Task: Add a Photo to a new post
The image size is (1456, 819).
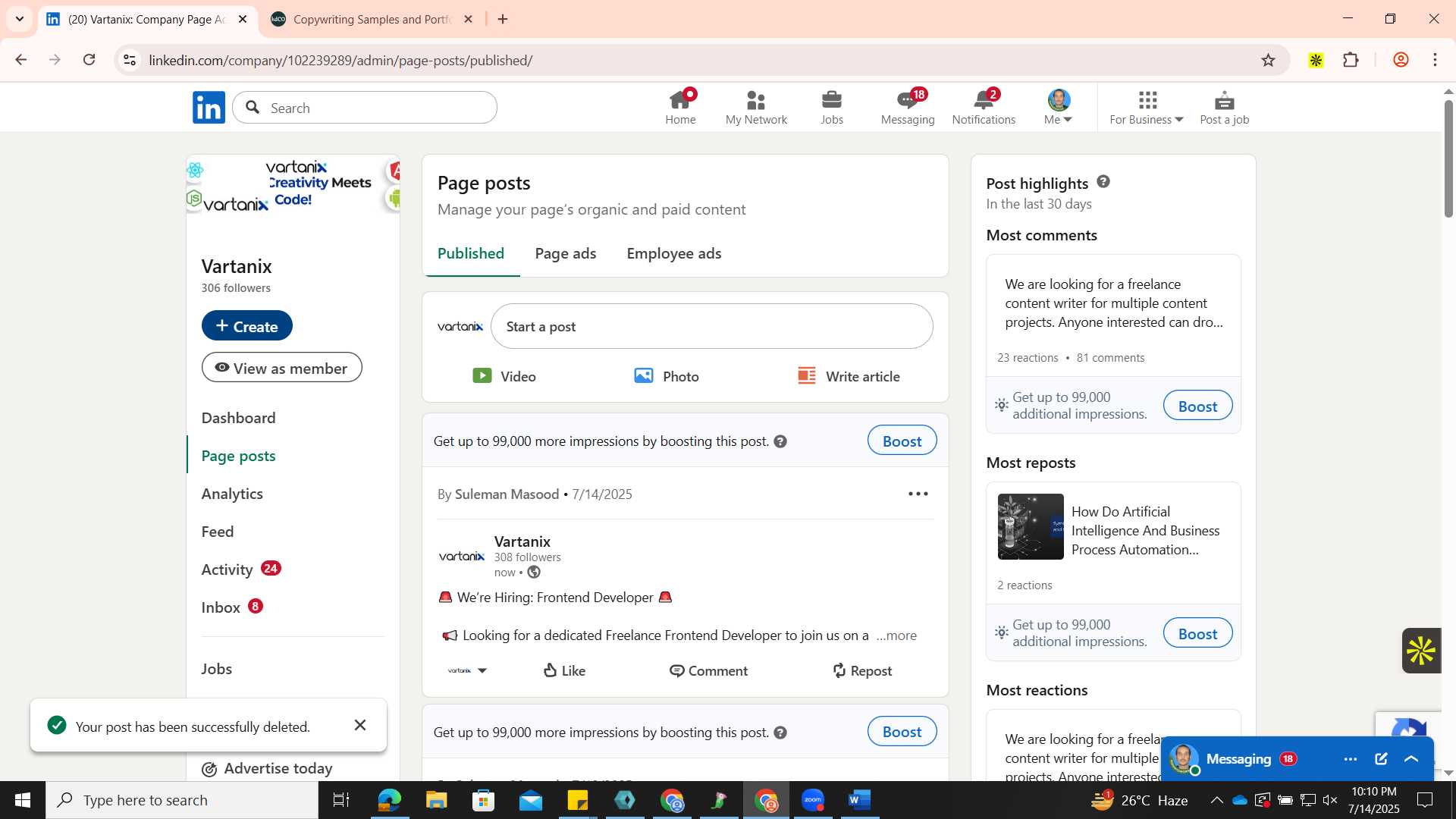Action: coord(667,376)
